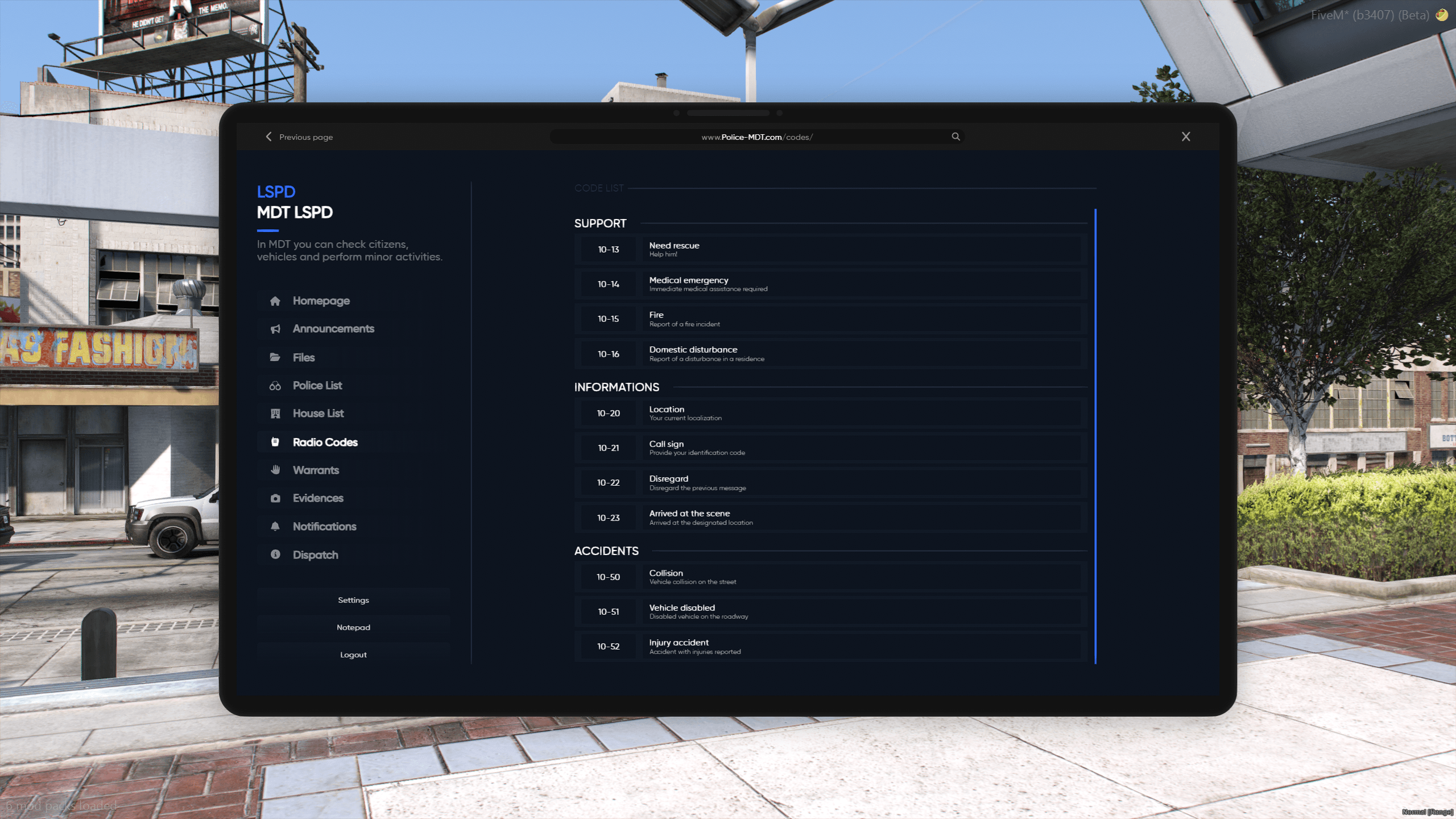The width and height of the screenshot is (1456, 819).
Task: Click the back chevron arrow icon
Action: point(268,136)
